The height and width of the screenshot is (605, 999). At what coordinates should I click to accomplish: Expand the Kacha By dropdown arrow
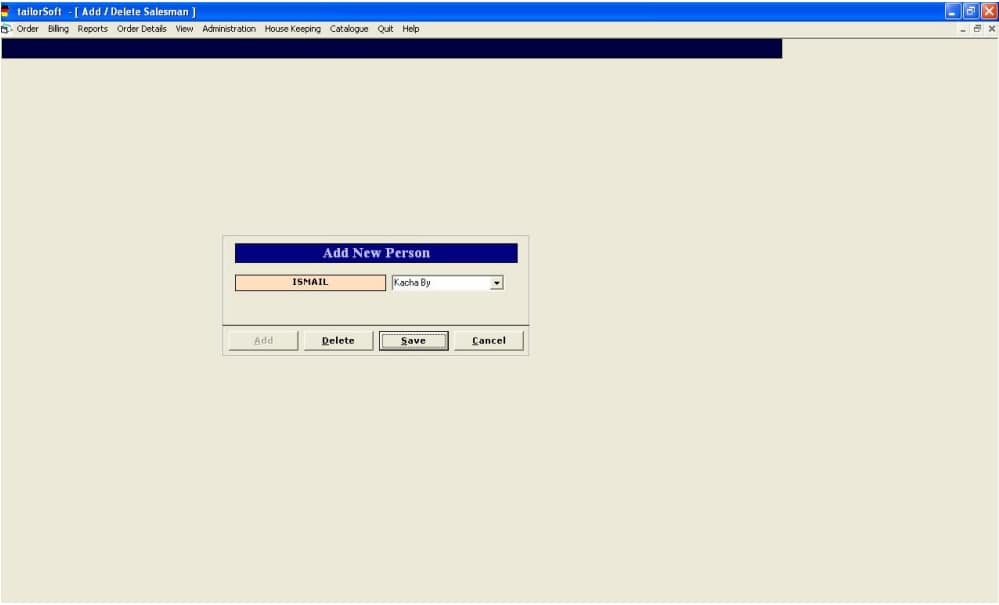click(496, 283)
